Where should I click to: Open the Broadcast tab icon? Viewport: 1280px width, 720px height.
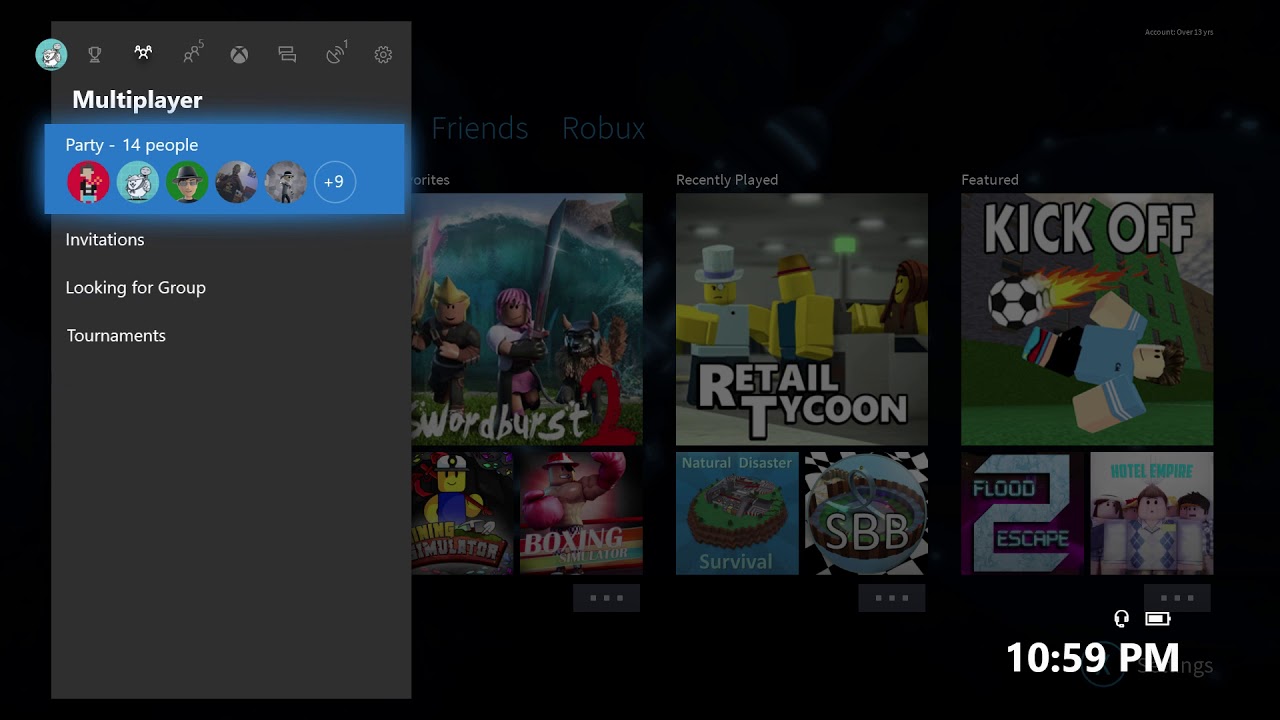pos(337,54)
